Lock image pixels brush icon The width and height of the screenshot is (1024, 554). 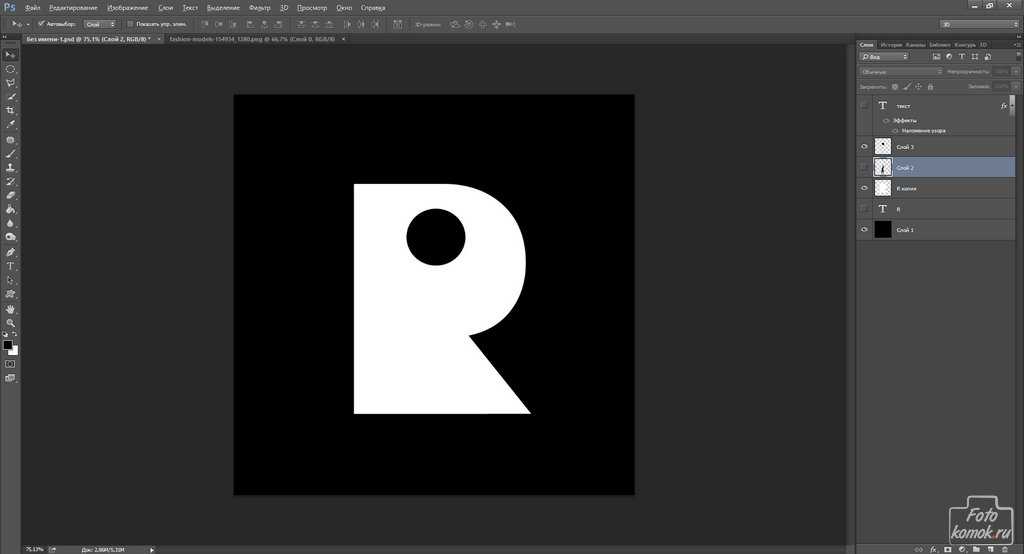906,86
